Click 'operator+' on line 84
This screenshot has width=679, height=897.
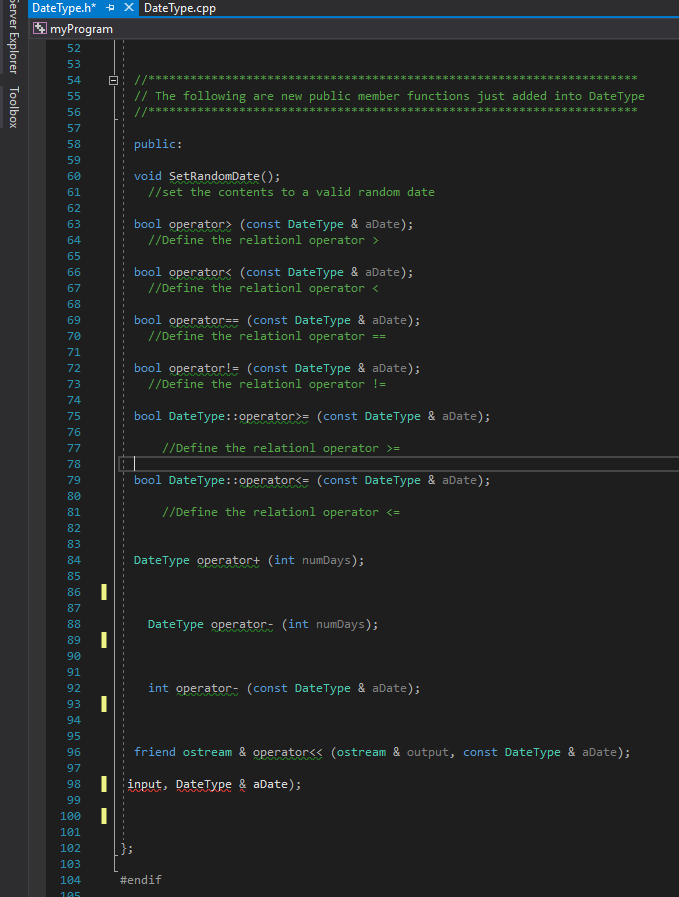pos(228,560)
